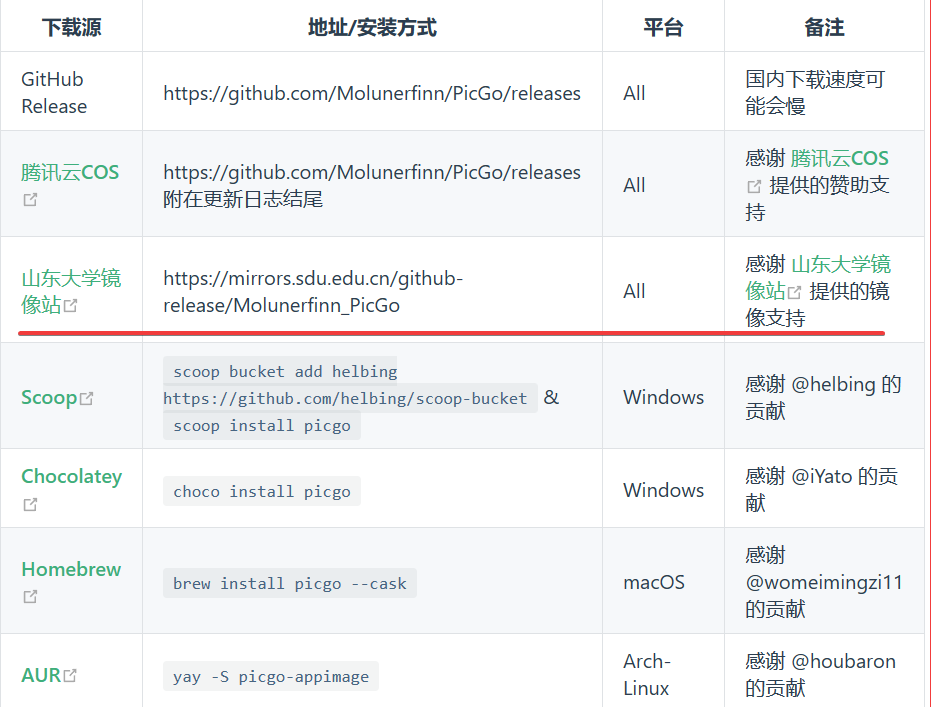The height and width of the screenshot is (707, 931).
Task: Click the 平台 column header
Action: point(663,27)
